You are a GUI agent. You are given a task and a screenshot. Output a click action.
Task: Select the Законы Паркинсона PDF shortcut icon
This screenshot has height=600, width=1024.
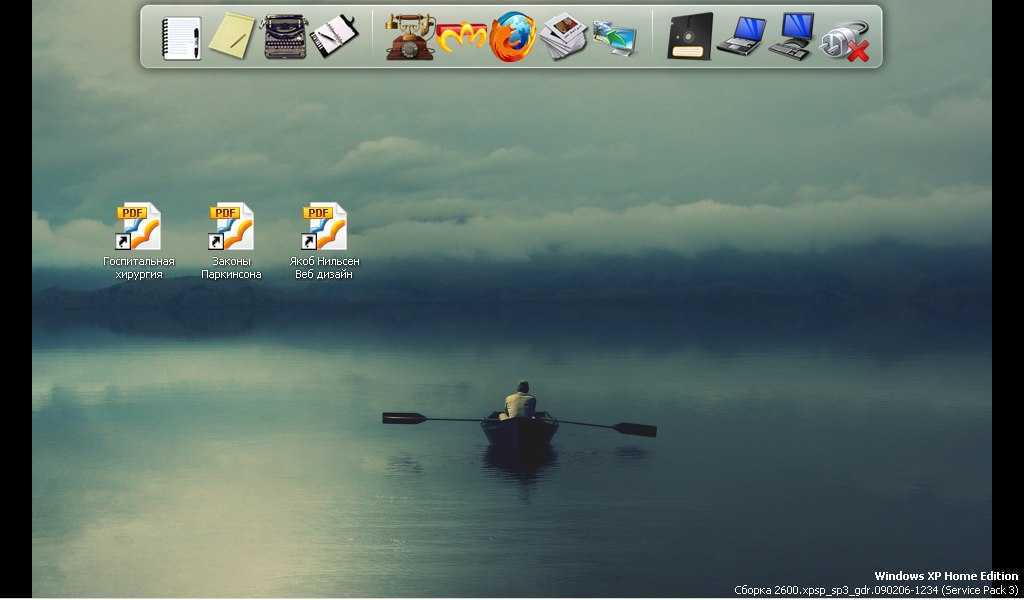click(231, 226)
